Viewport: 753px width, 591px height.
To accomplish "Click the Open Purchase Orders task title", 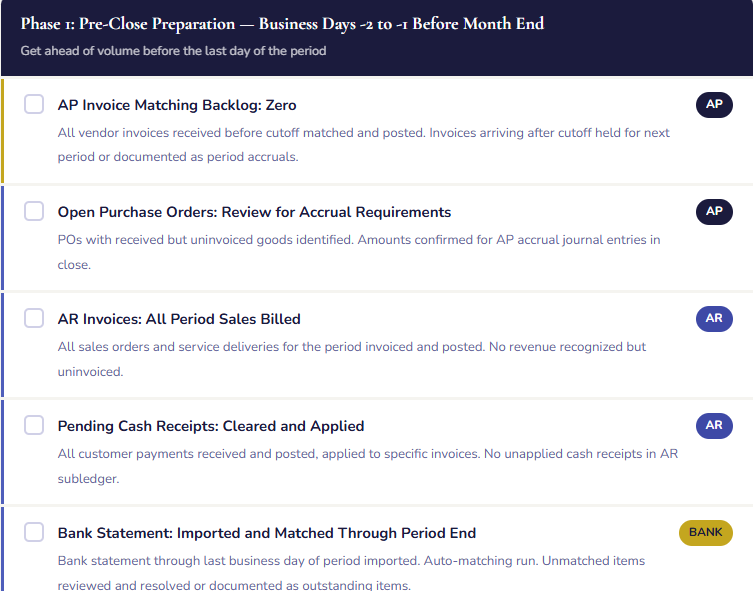I will 254,212.
